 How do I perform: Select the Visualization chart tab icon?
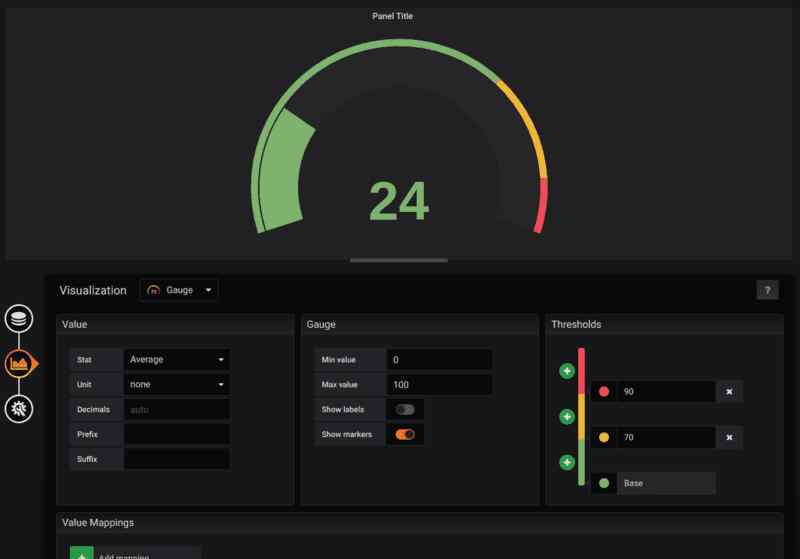click(18, 363)
